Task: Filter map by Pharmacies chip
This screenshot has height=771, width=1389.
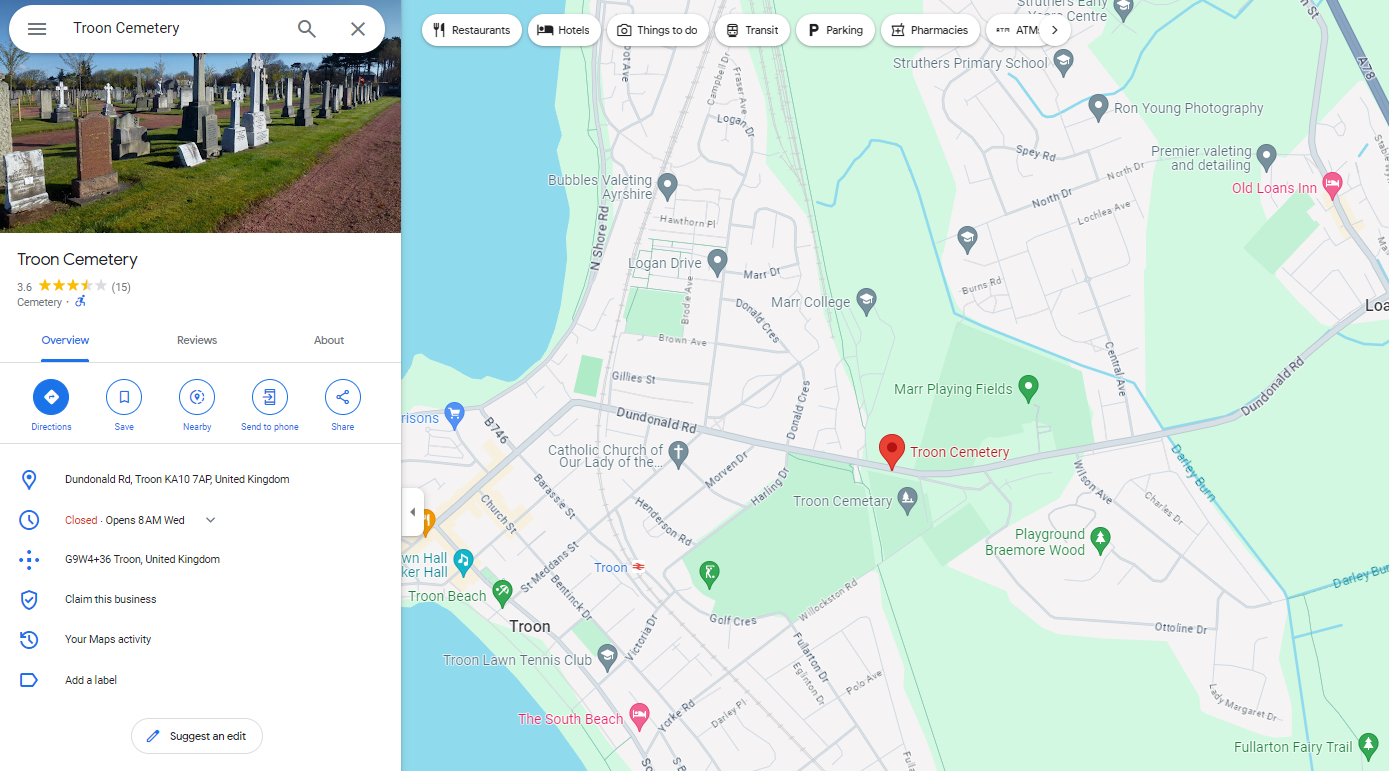Action: click(930, 30)
